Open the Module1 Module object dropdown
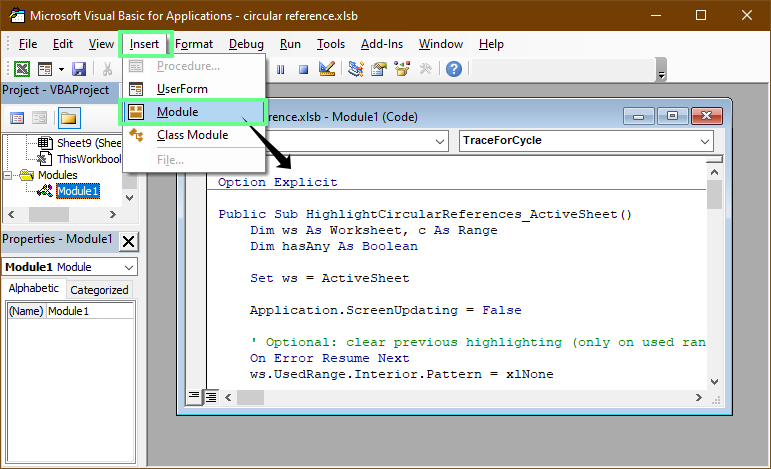 point(129,267)
